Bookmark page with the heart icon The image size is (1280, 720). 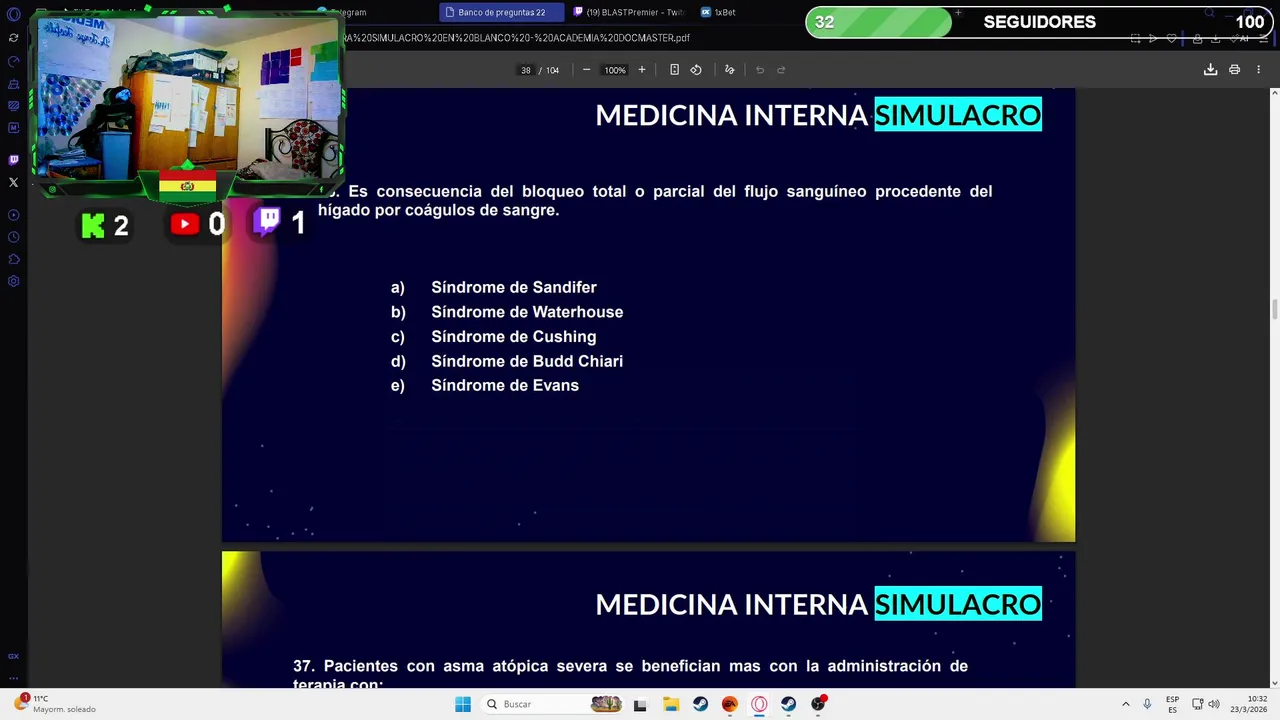tap(1171, 38)
